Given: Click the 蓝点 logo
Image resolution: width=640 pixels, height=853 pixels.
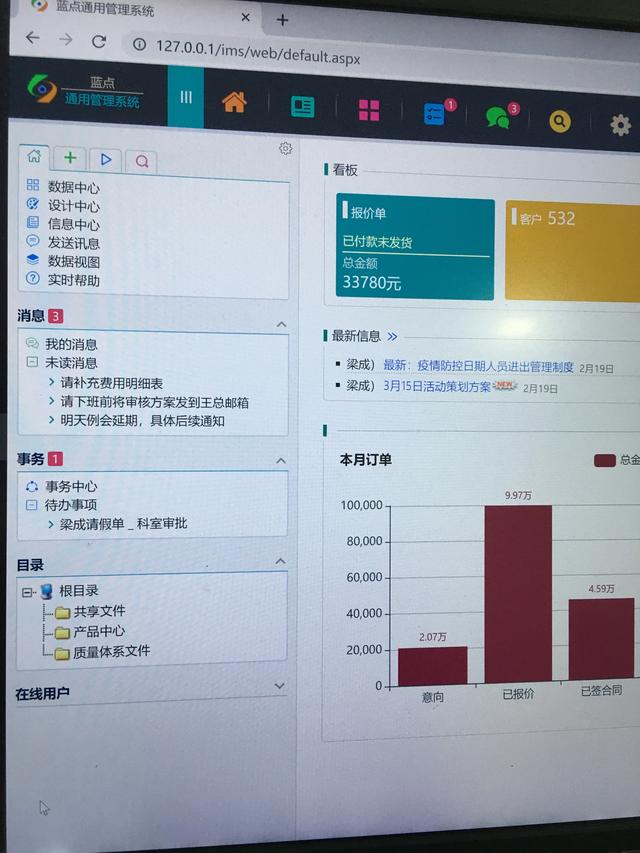Looking at the screenshot, I should tap(86, 91).
